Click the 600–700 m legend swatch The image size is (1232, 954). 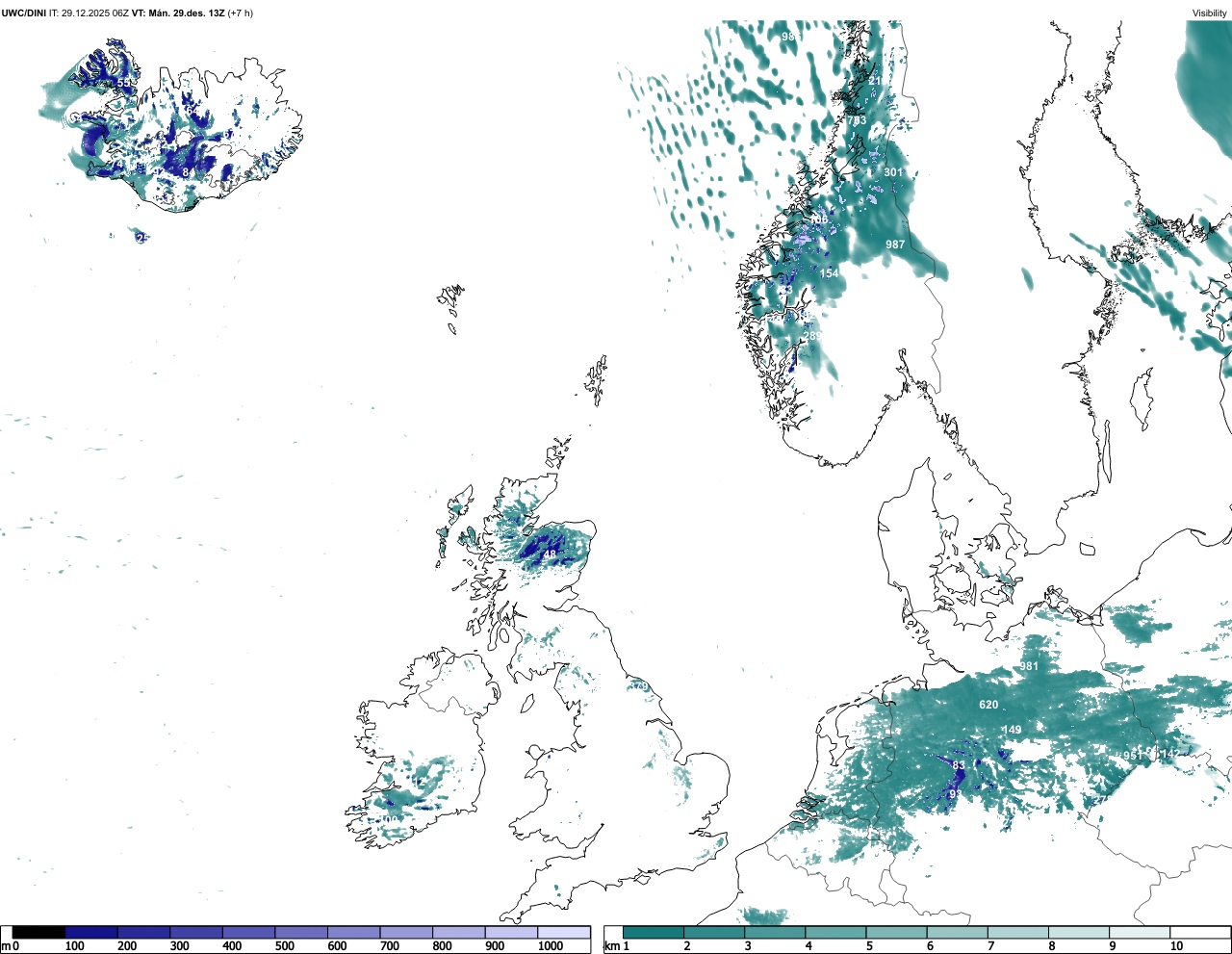click(x=354, y=932)
